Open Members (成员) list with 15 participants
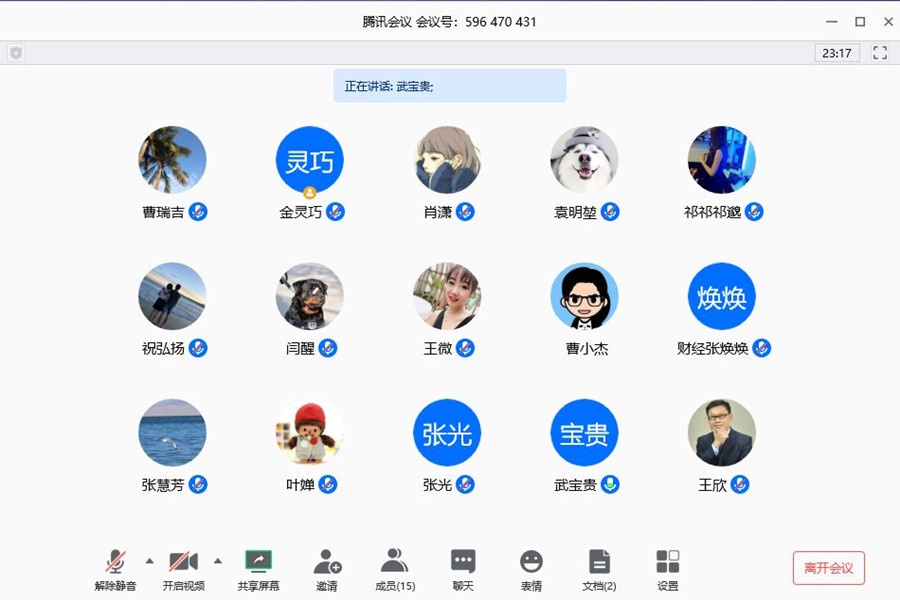This screenshot has width=900, height=600. (x=395, y=562)
